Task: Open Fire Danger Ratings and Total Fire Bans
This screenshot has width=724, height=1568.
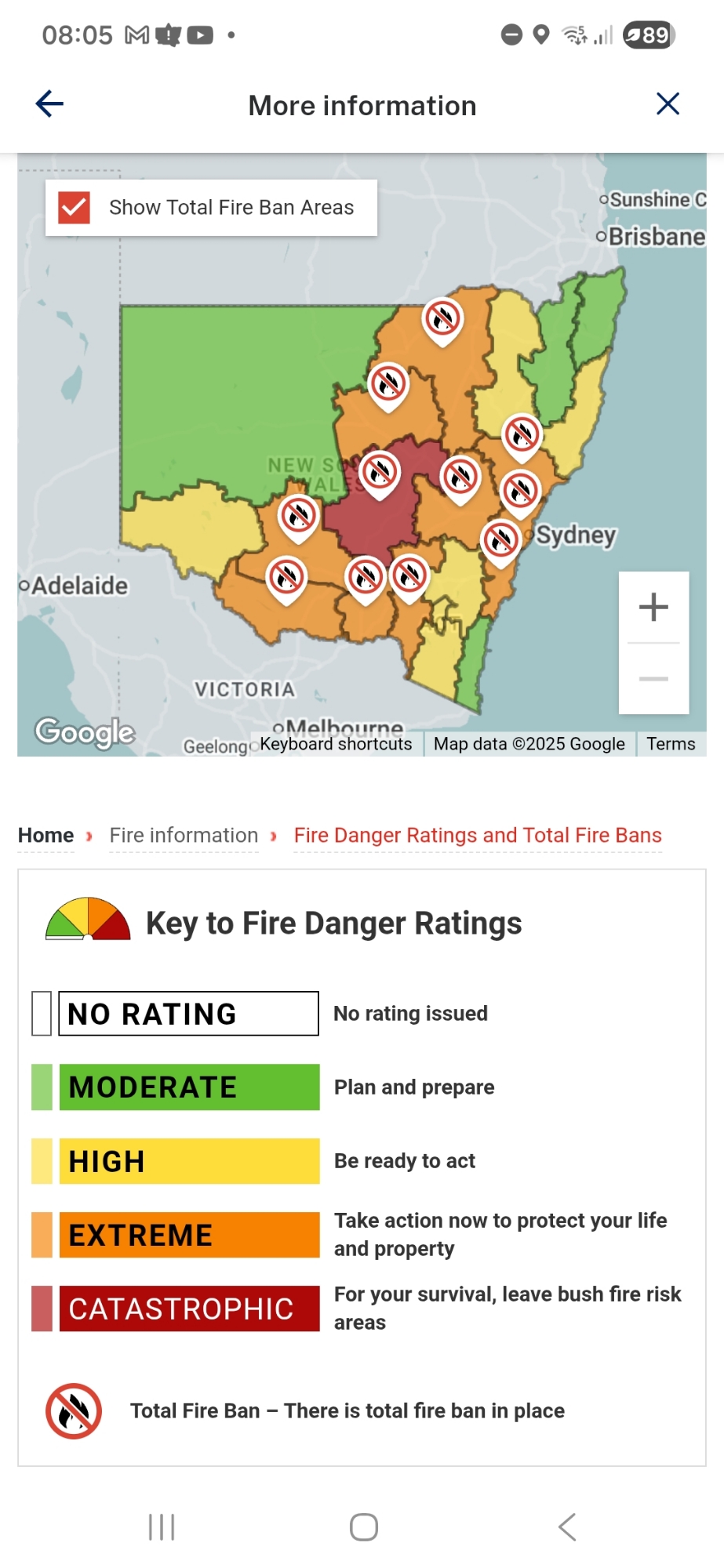Action: tap(478, 835)
